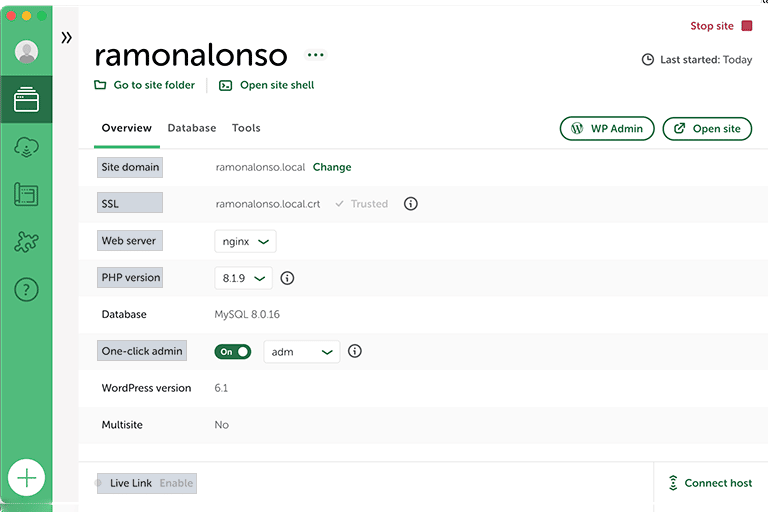Click the ramonalonso.local.crt certificate text
Screen dimensions: 768x512
click(x=268, y=204)
